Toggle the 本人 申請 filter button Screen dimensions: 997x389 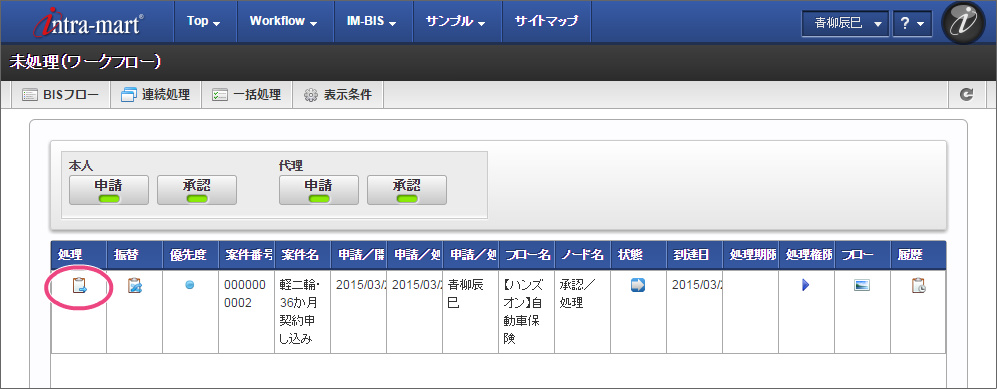tap(109, 190)
